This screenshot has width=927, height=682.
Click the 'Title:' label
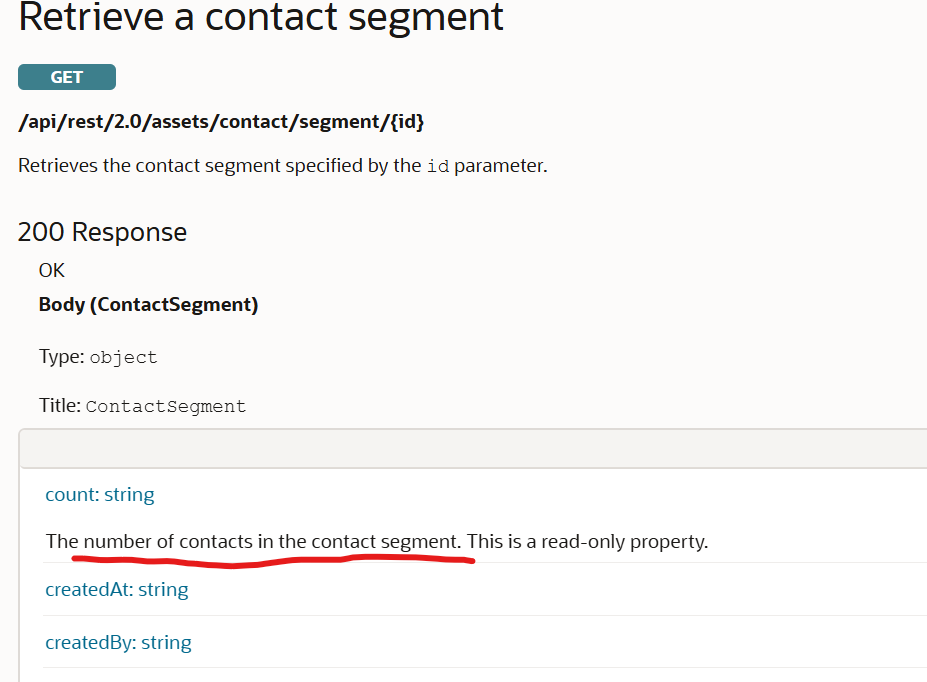point(60,406)
